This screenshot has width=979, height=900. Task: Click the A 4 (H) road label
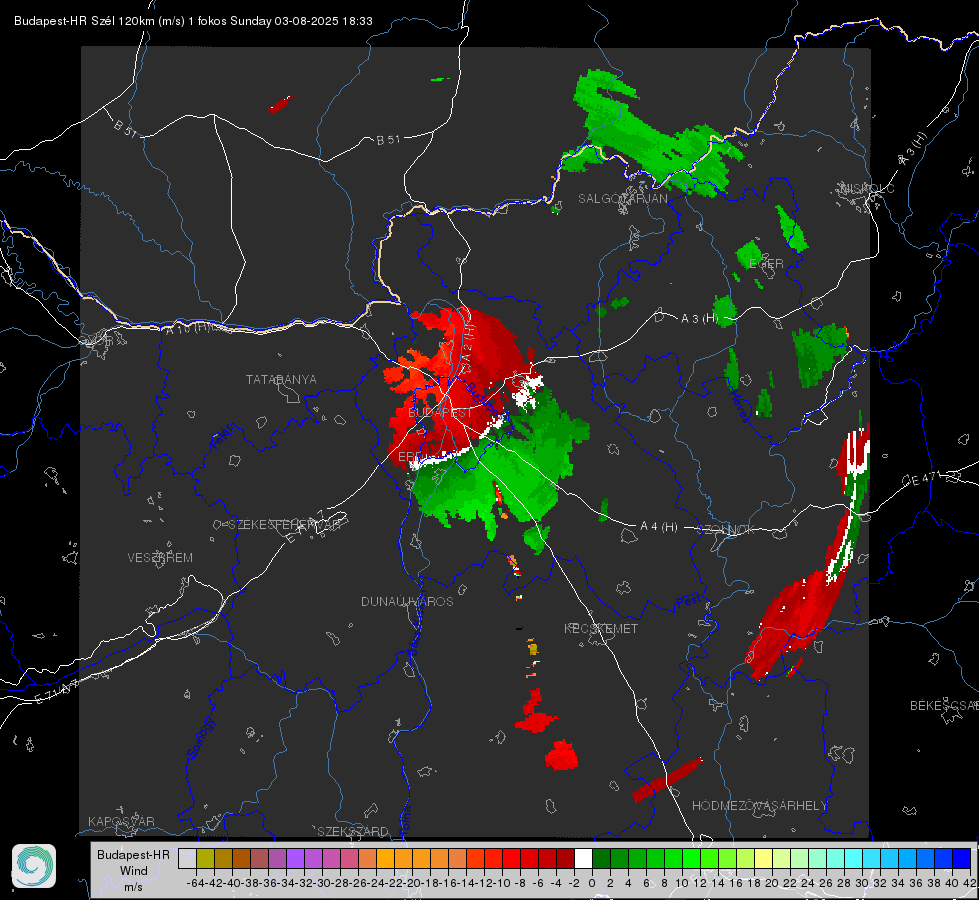coord(659,527)
